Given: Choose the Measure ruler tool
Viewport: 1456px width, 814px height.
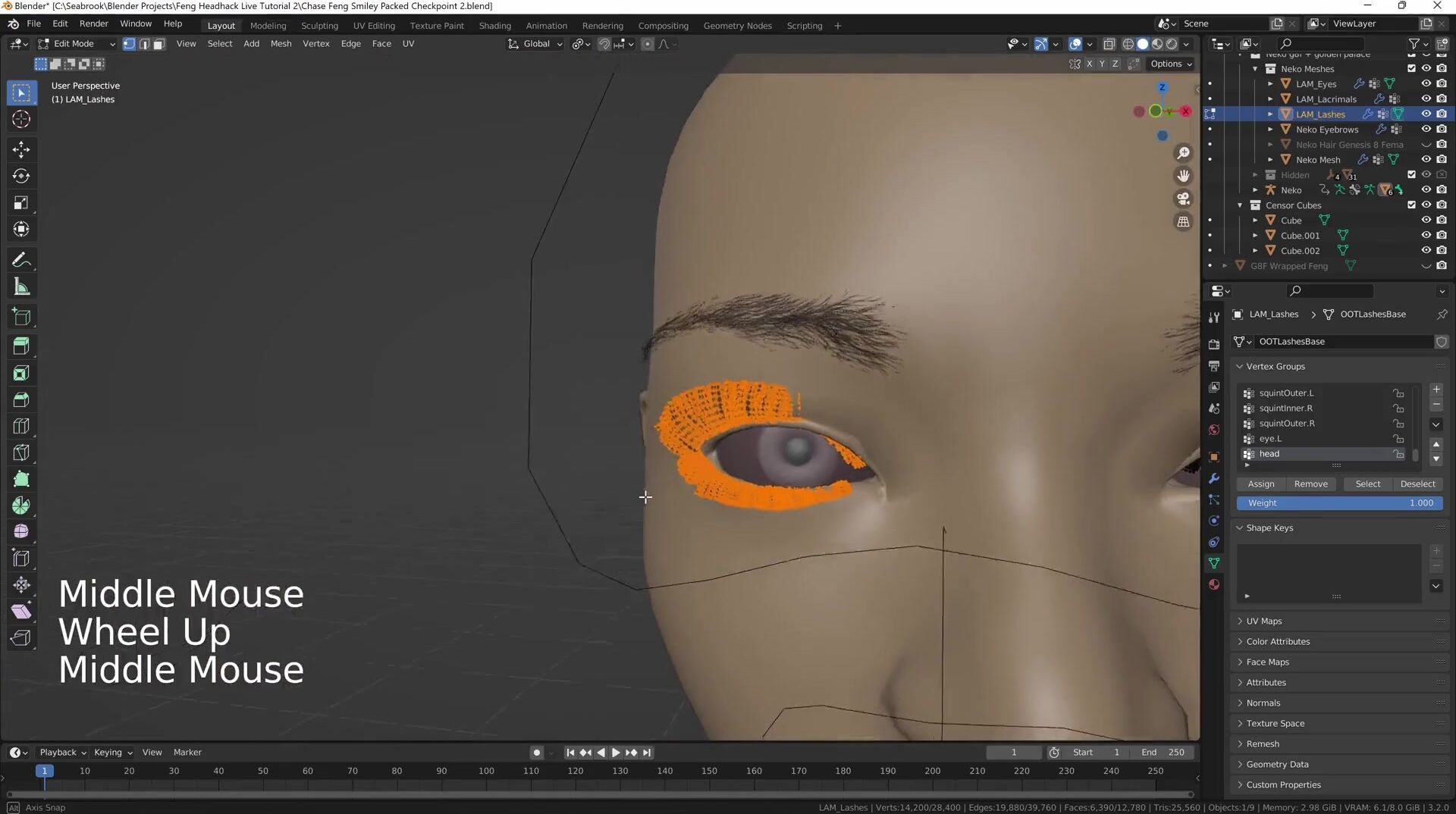Looking at the screenshot, I should tap(21, 287).
